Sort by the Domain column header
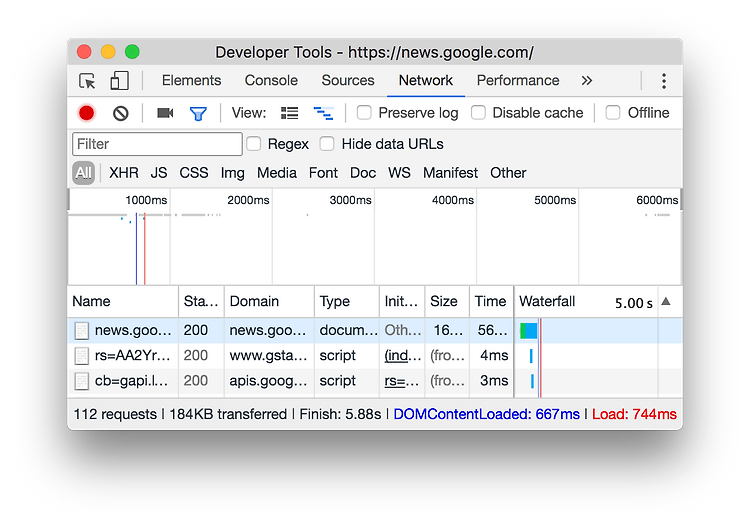The height and width of the screenshot is (526, 750). point(269,301)
